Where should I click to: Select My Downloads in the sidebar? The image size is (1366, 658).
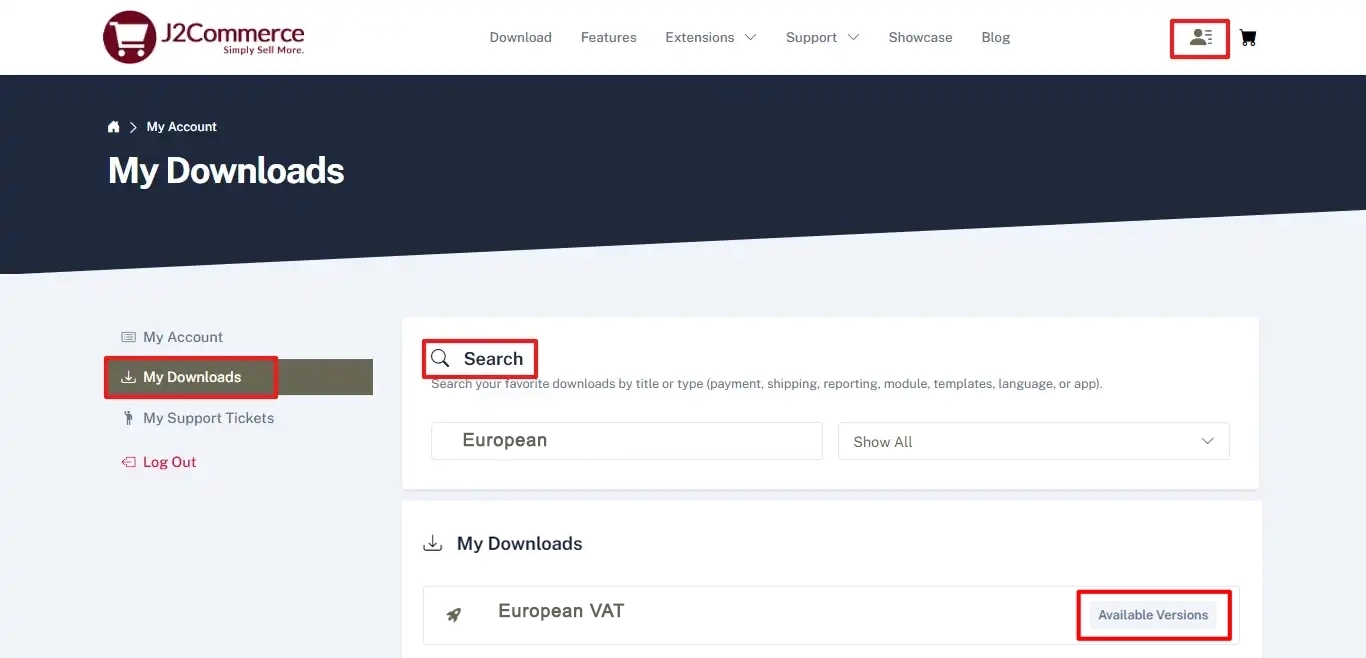239,377
